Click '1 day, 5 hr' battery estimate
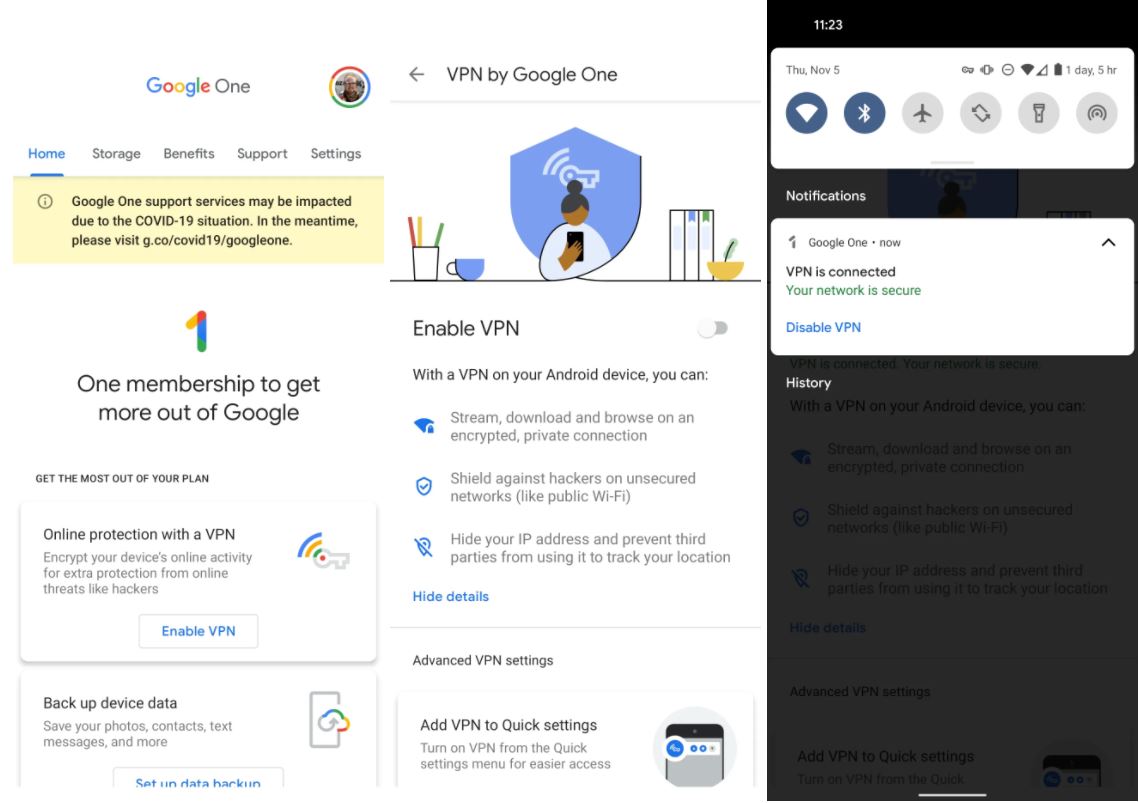Viewport: 1139px width, 803px height. 1091,70
